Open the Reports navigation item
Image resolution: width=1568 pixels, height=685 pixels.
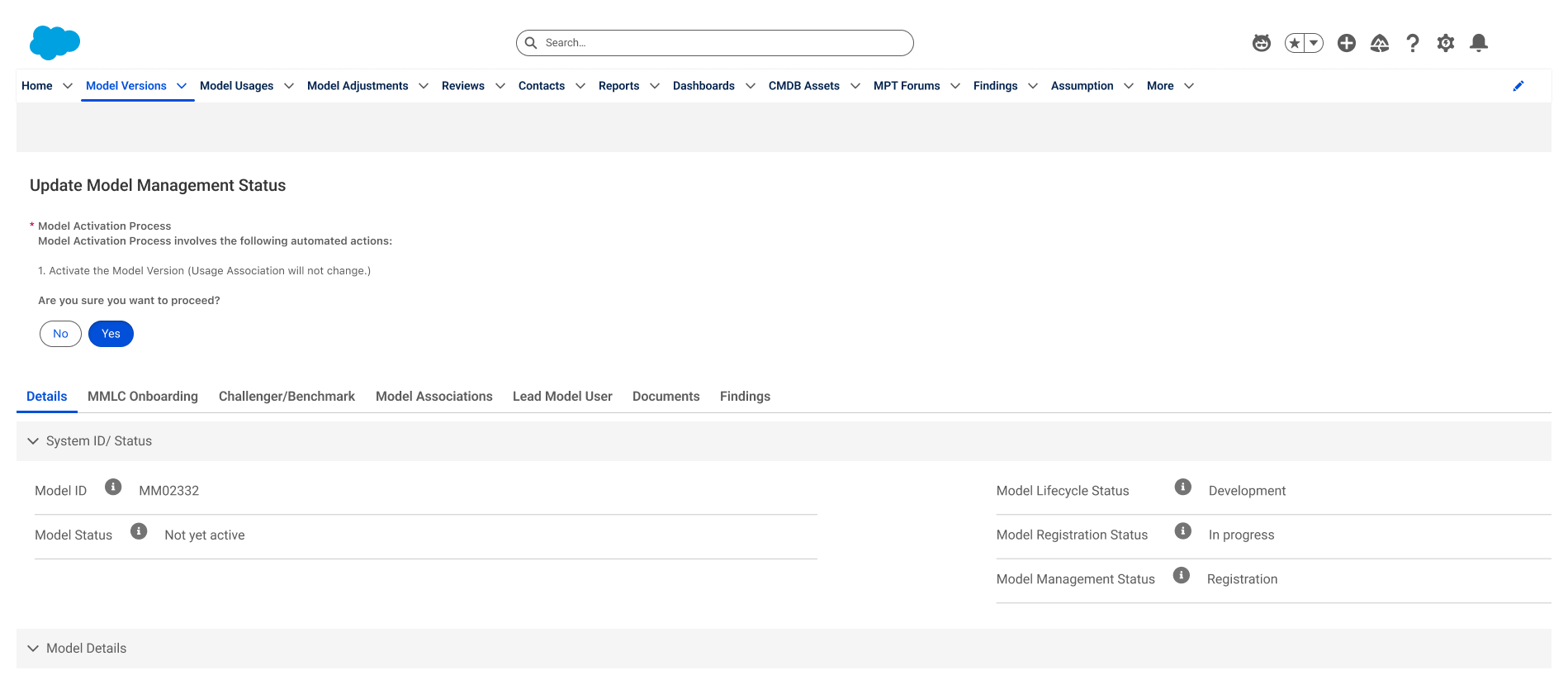[618, 86]
